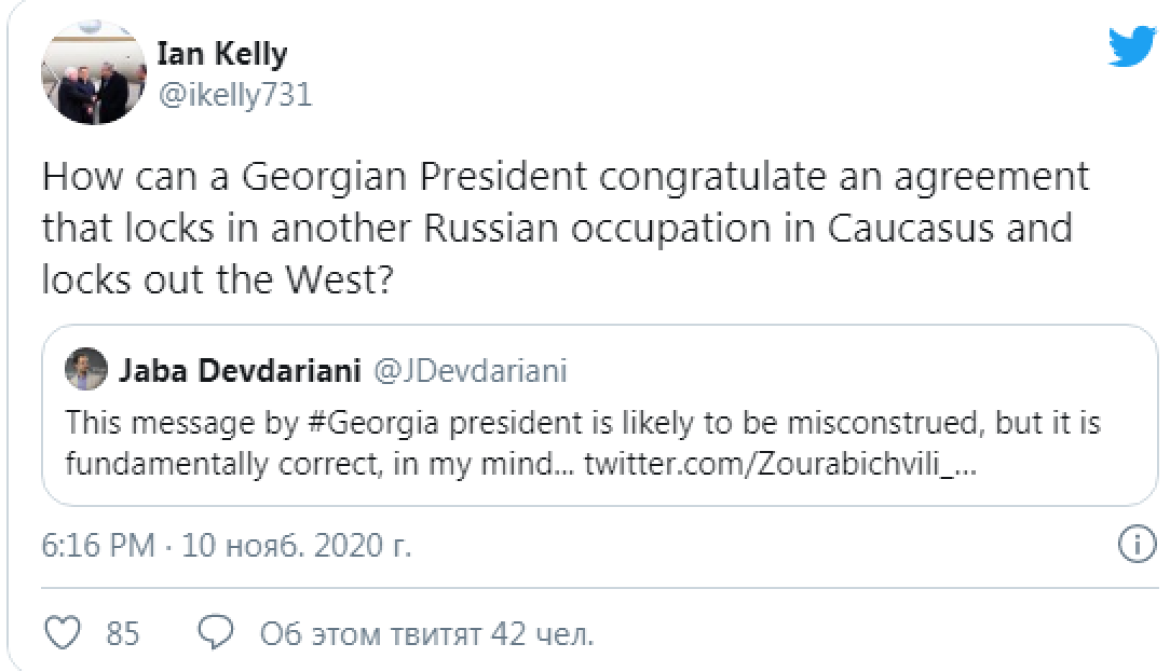
Task: Click the '10 нояб. 2020 г.' date
Action: click(296, 547)
